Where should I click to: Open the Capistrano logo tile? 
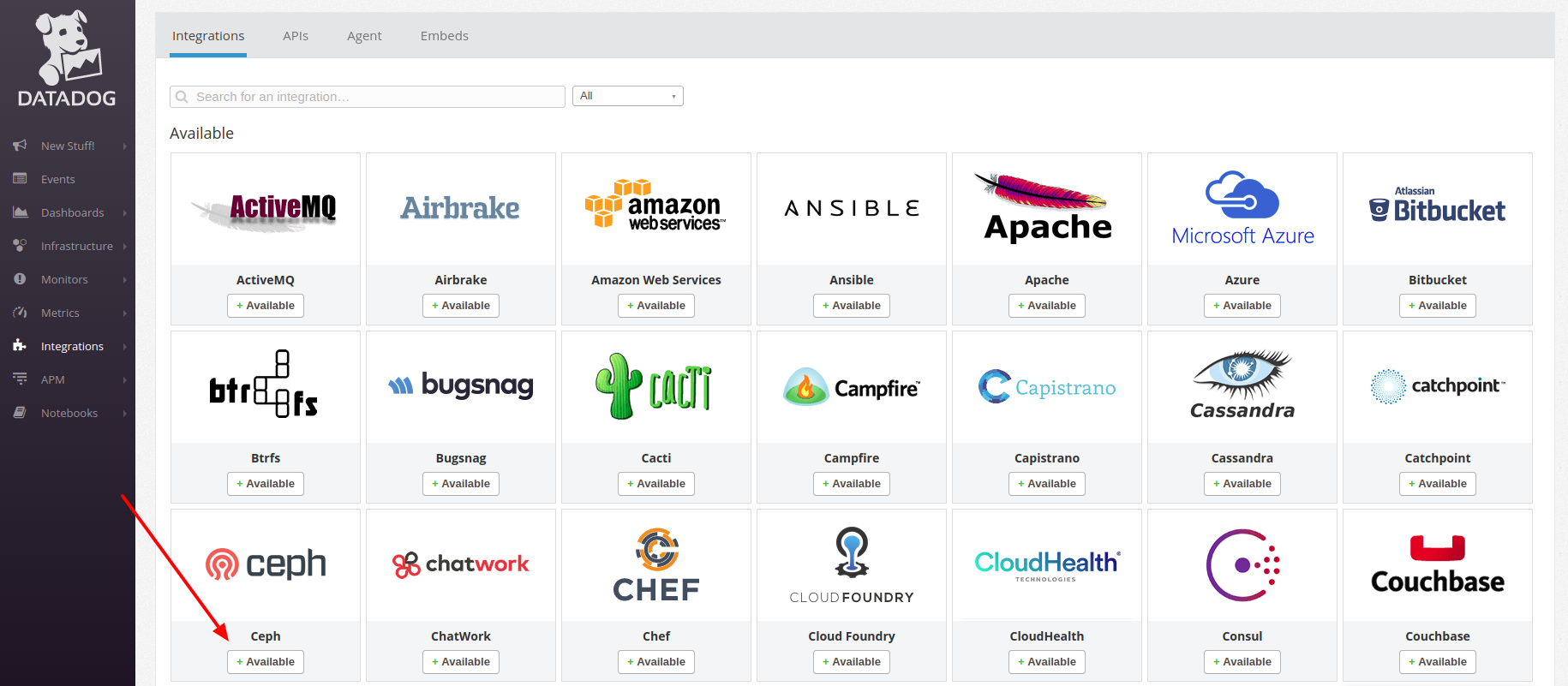pyautogui.click(x=1047, y=387)
